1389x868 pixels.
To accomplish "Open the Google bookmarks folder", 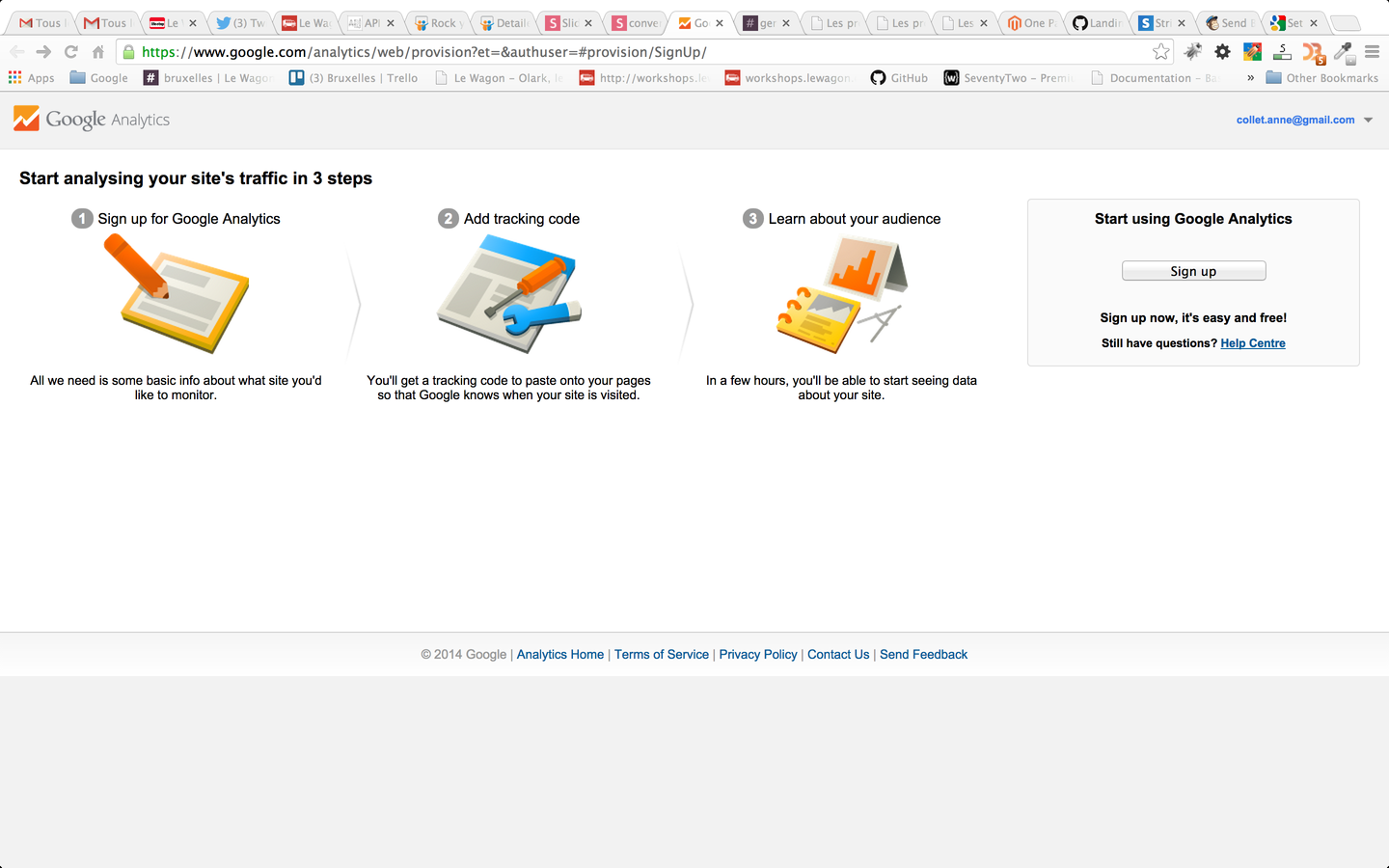I will coord(98,78).
